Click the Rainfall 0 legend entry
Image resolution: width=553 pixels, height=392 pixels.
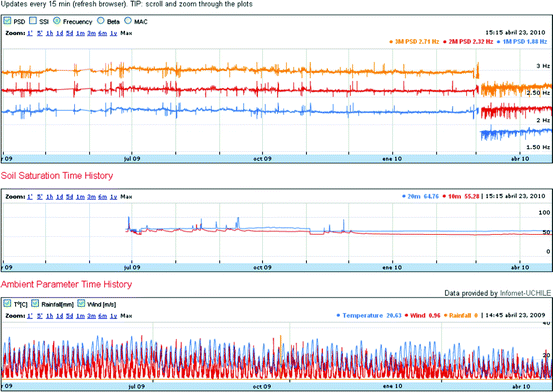(461, 315)
